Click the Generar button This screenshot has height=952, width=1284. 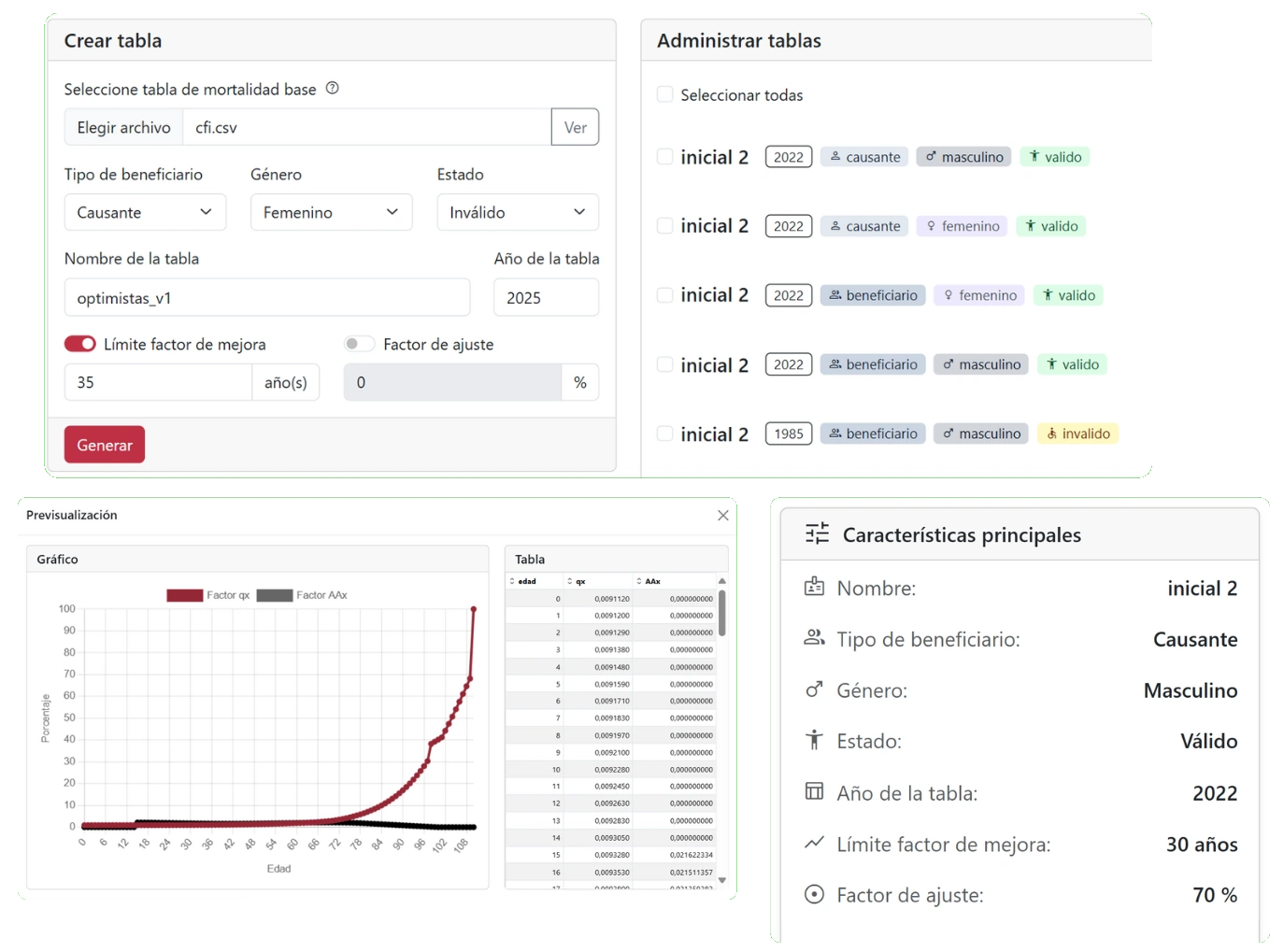point(105,445)
